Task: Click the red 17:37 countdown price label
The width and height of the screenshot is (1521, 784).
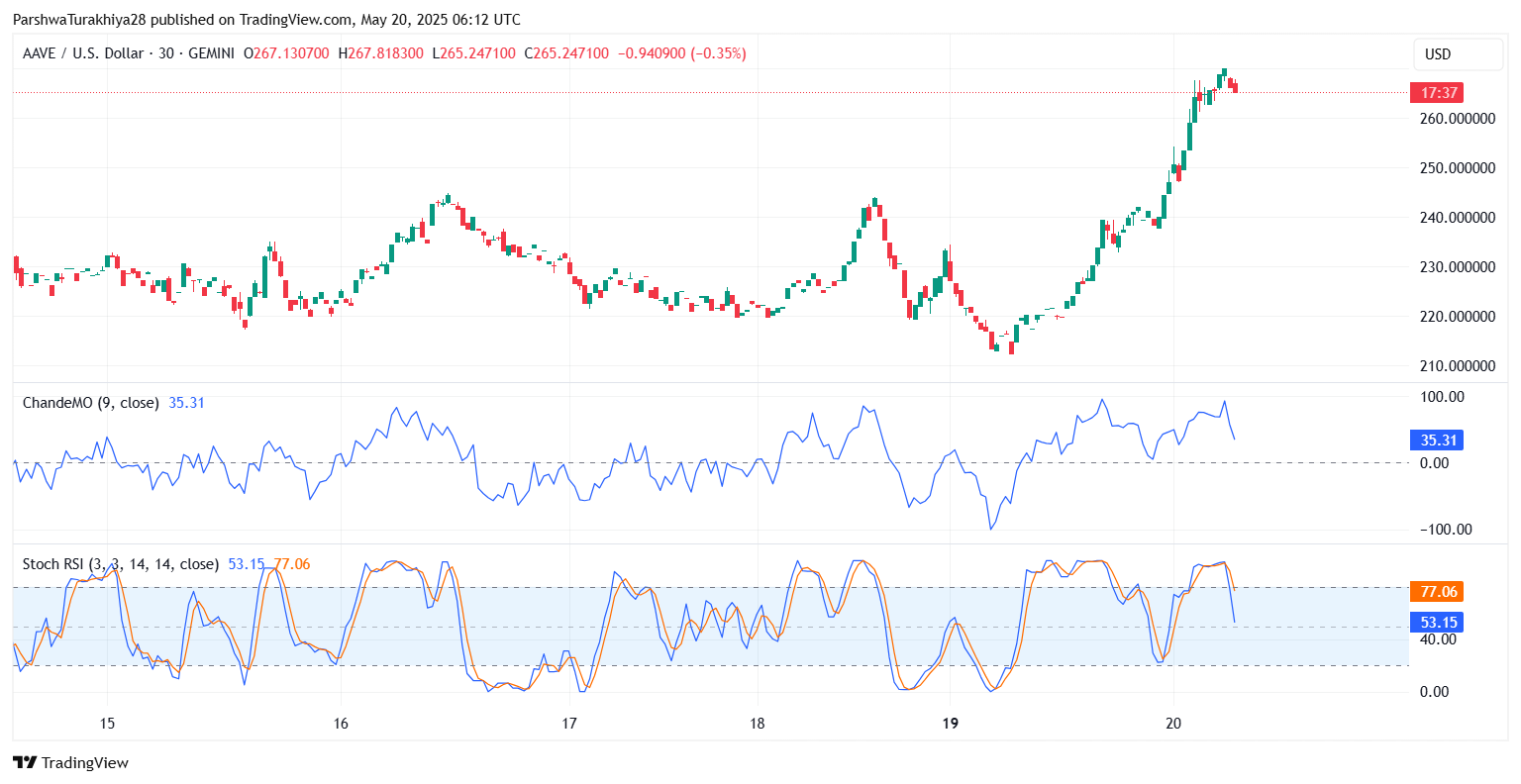Action: [x=1437, y=93]
